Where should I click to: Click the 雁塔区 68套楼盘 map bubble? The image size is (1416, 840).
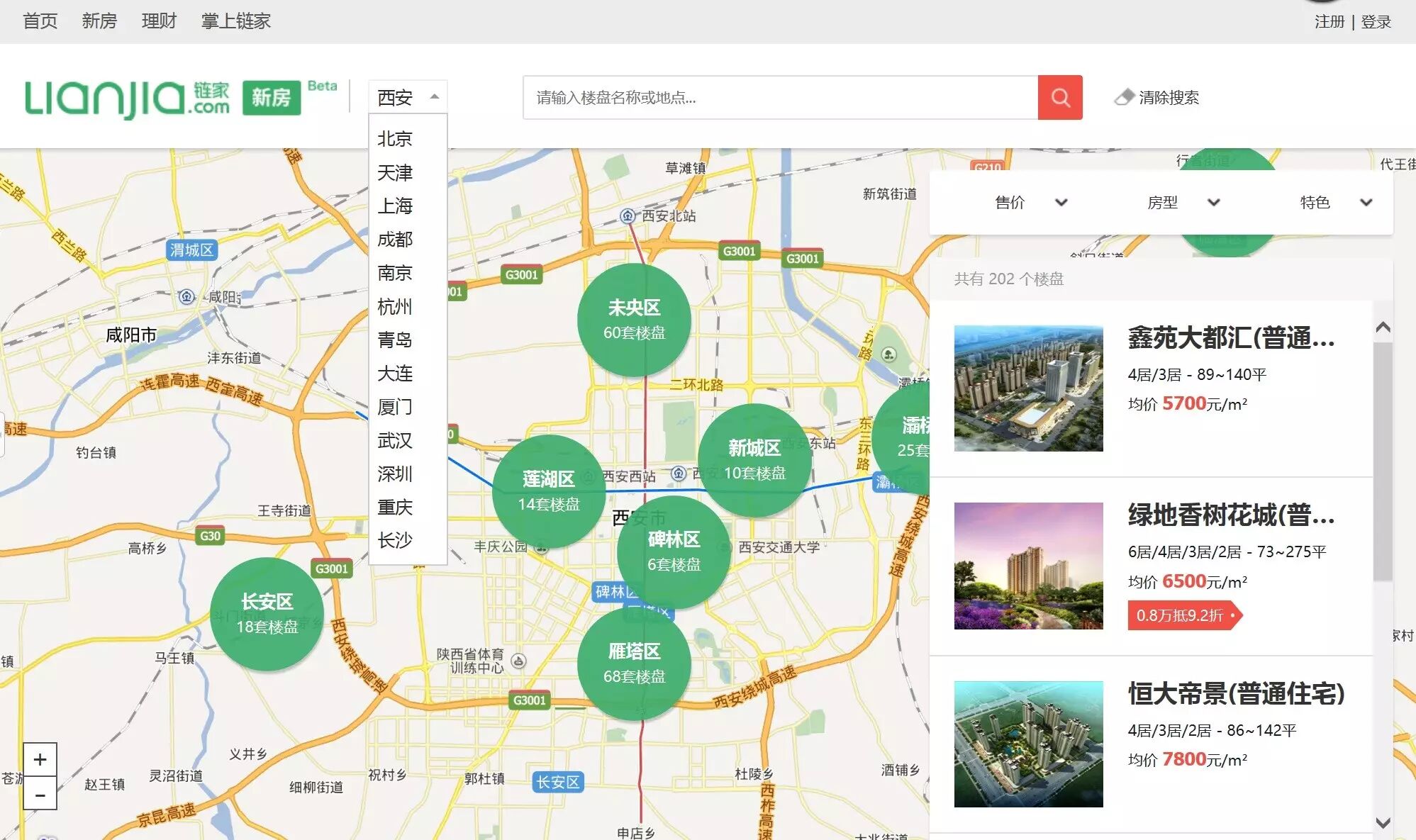coord(634,663)
